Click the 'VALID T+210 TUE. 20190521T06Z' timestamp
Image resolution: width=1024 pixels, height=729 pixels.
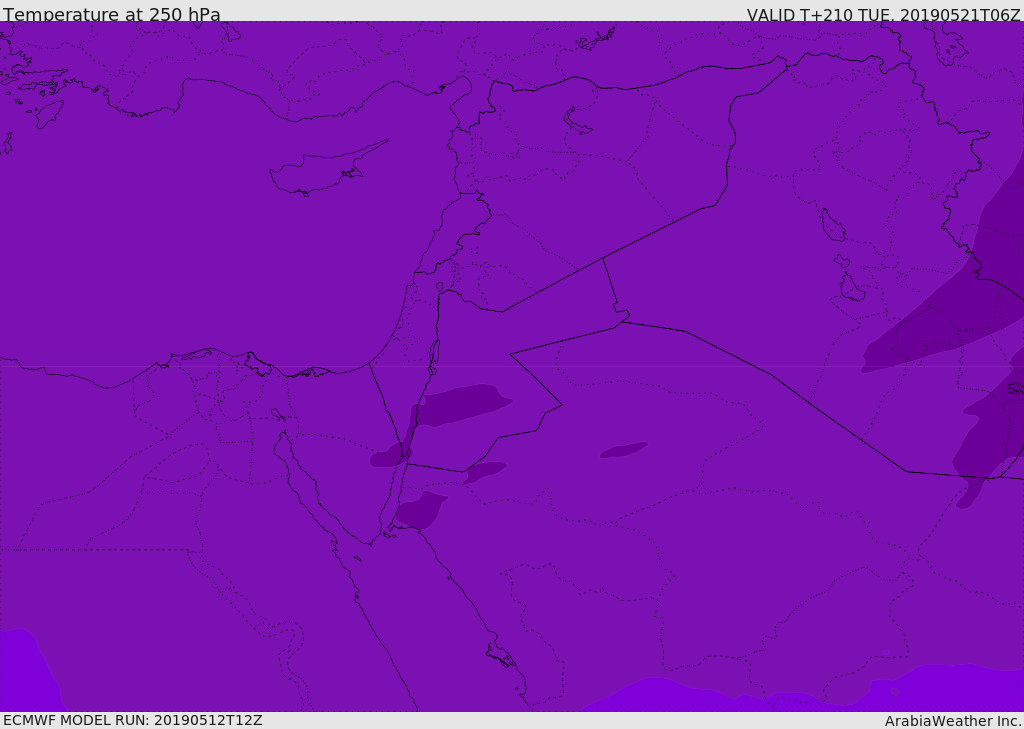pyautogui.click(x=884, y=14)
